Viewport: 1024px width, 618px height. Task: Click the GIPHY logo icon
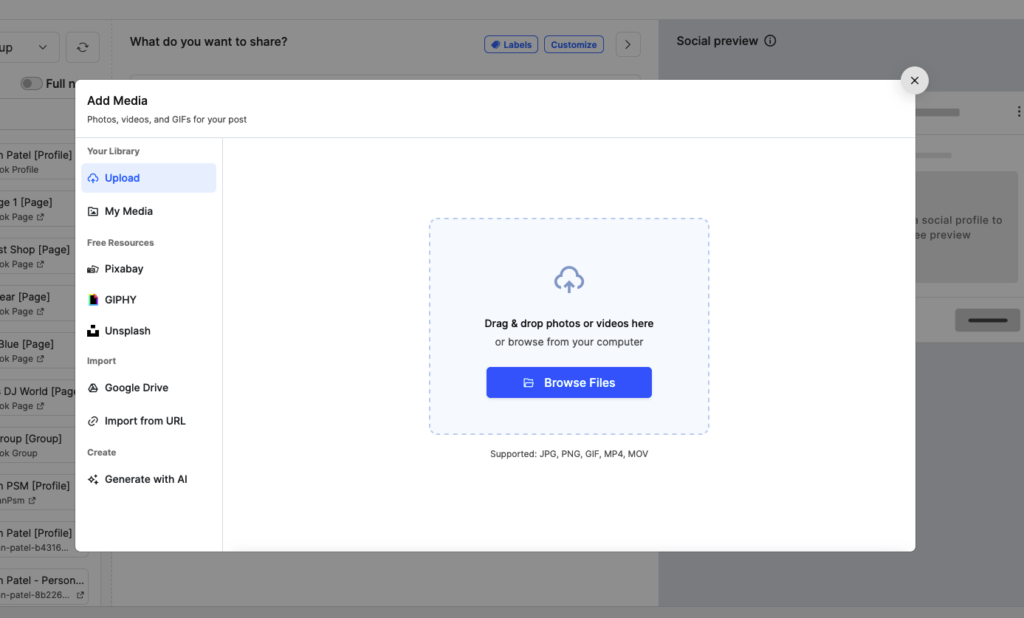point(93,300)
